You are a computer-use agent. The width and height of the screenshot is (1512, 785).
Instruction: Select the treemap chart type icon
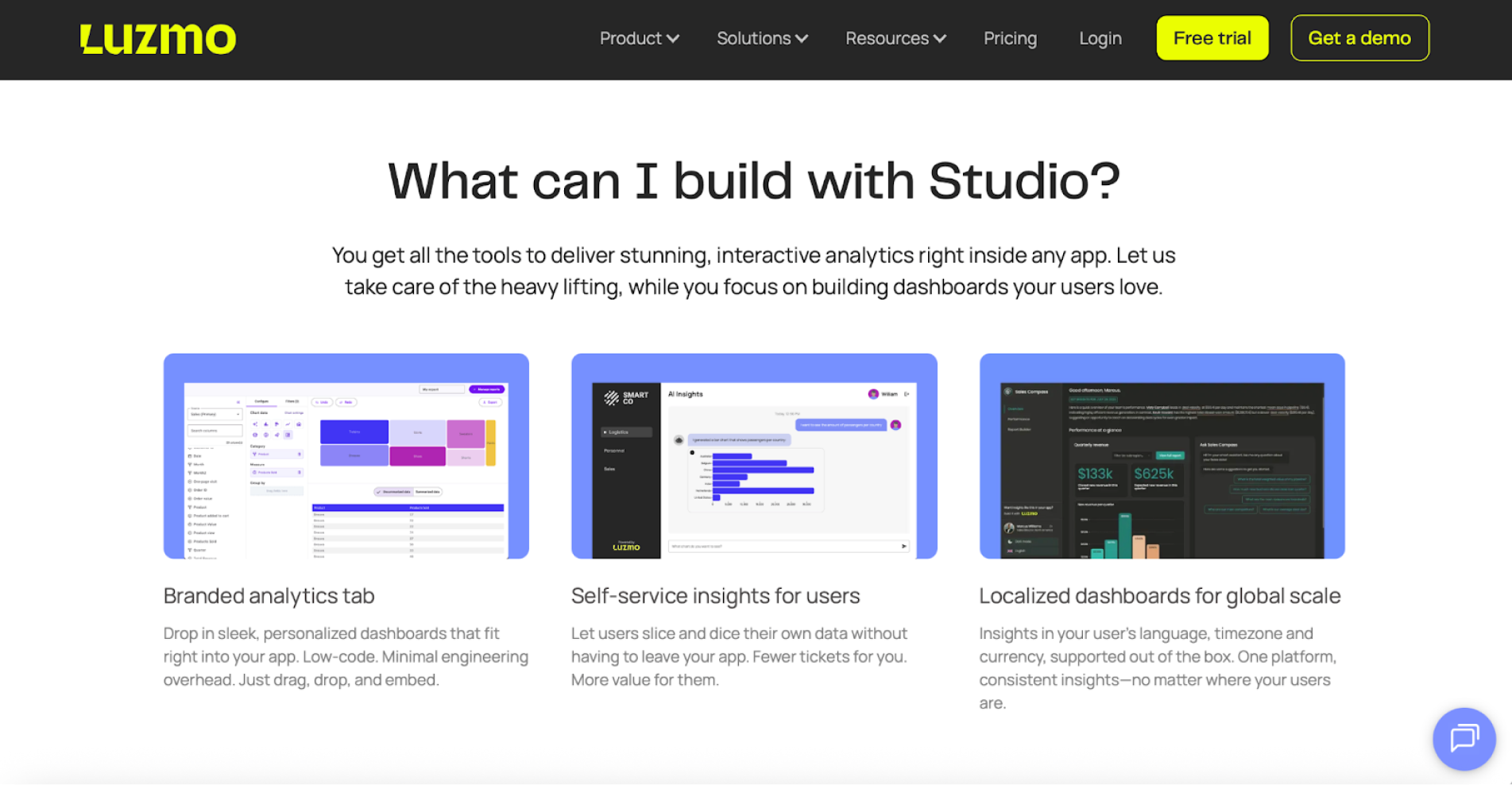pos(288,435)
